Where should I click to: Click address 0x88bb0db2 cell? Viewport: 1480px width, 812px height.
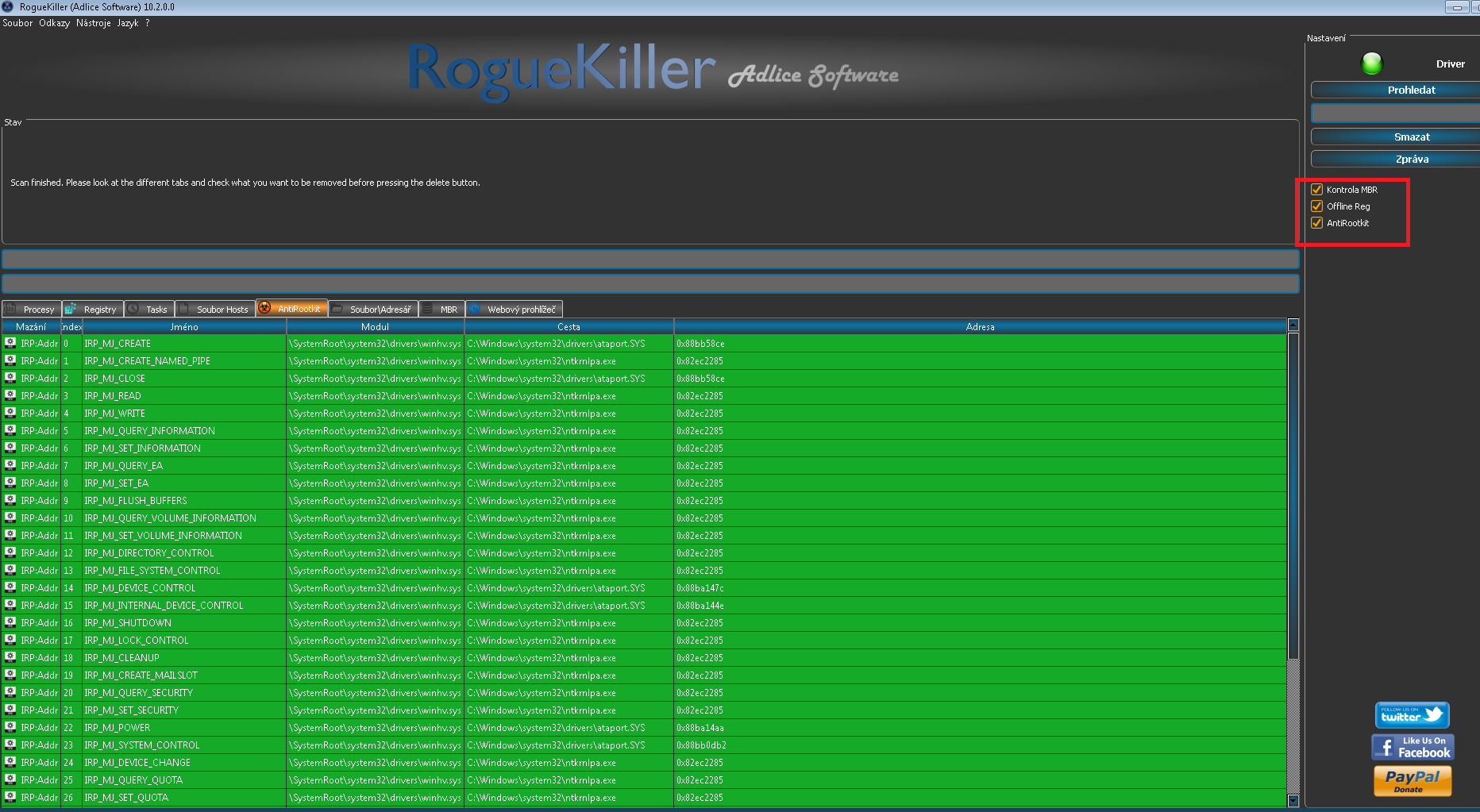980,745
